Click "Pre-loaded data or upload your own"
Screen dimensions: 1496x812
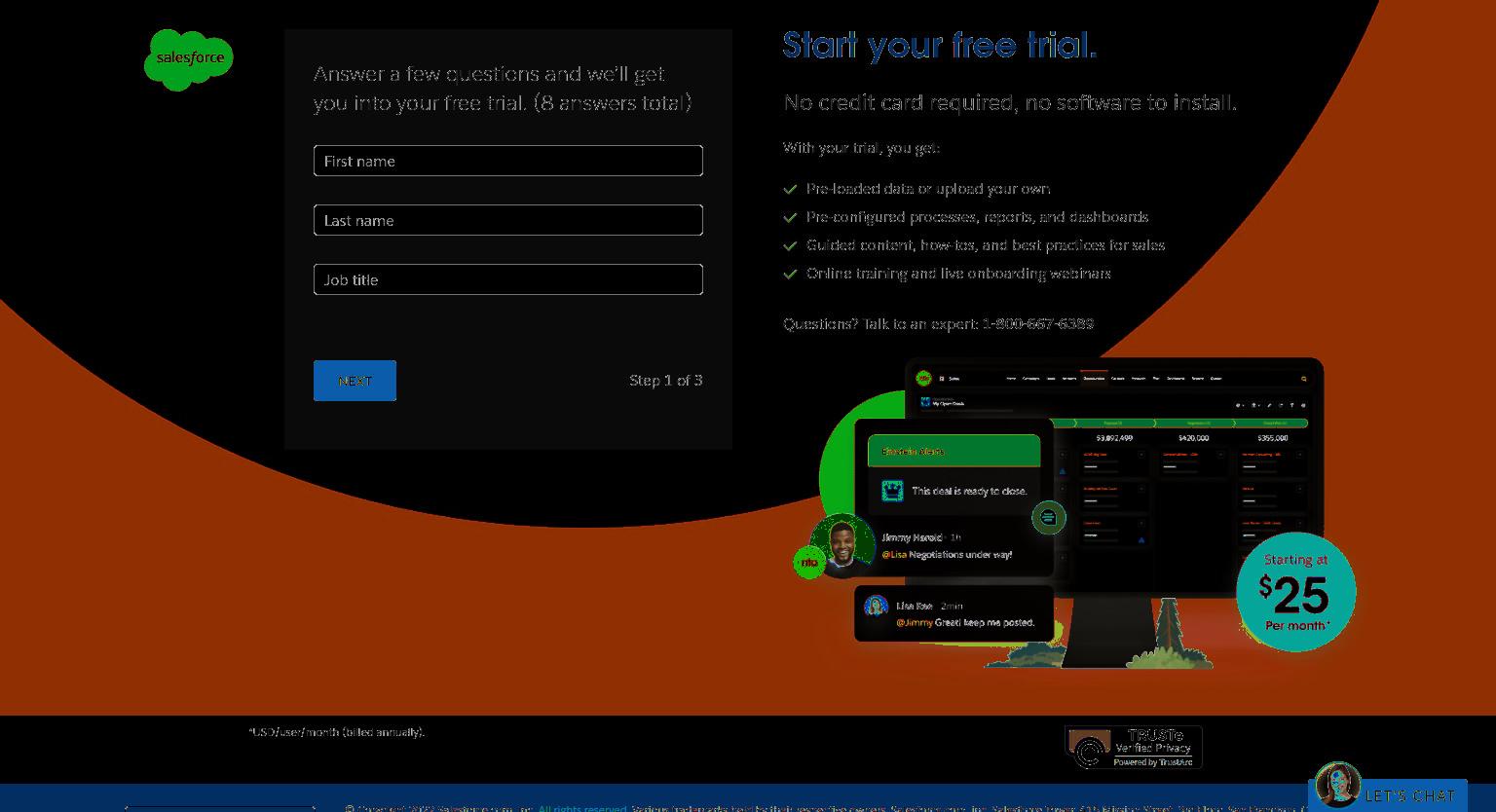click(928, 189)
